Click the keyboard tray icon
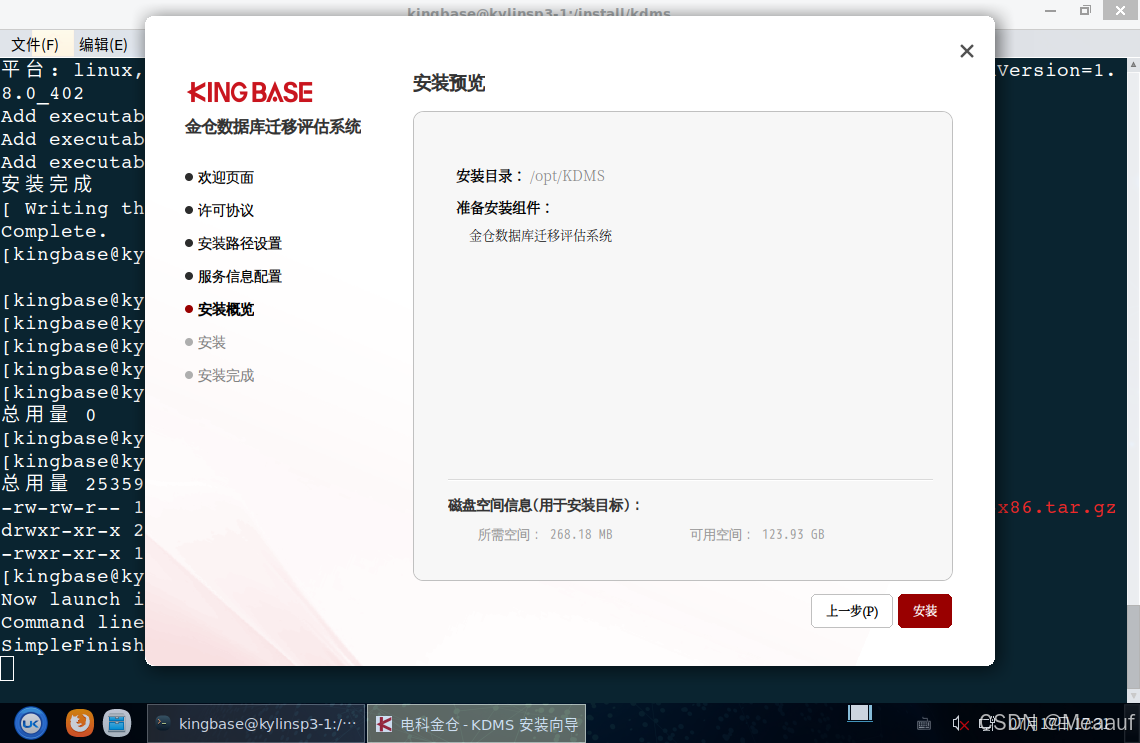The height and width of the screenshot is (743, 1140). (x=923, y=723)
